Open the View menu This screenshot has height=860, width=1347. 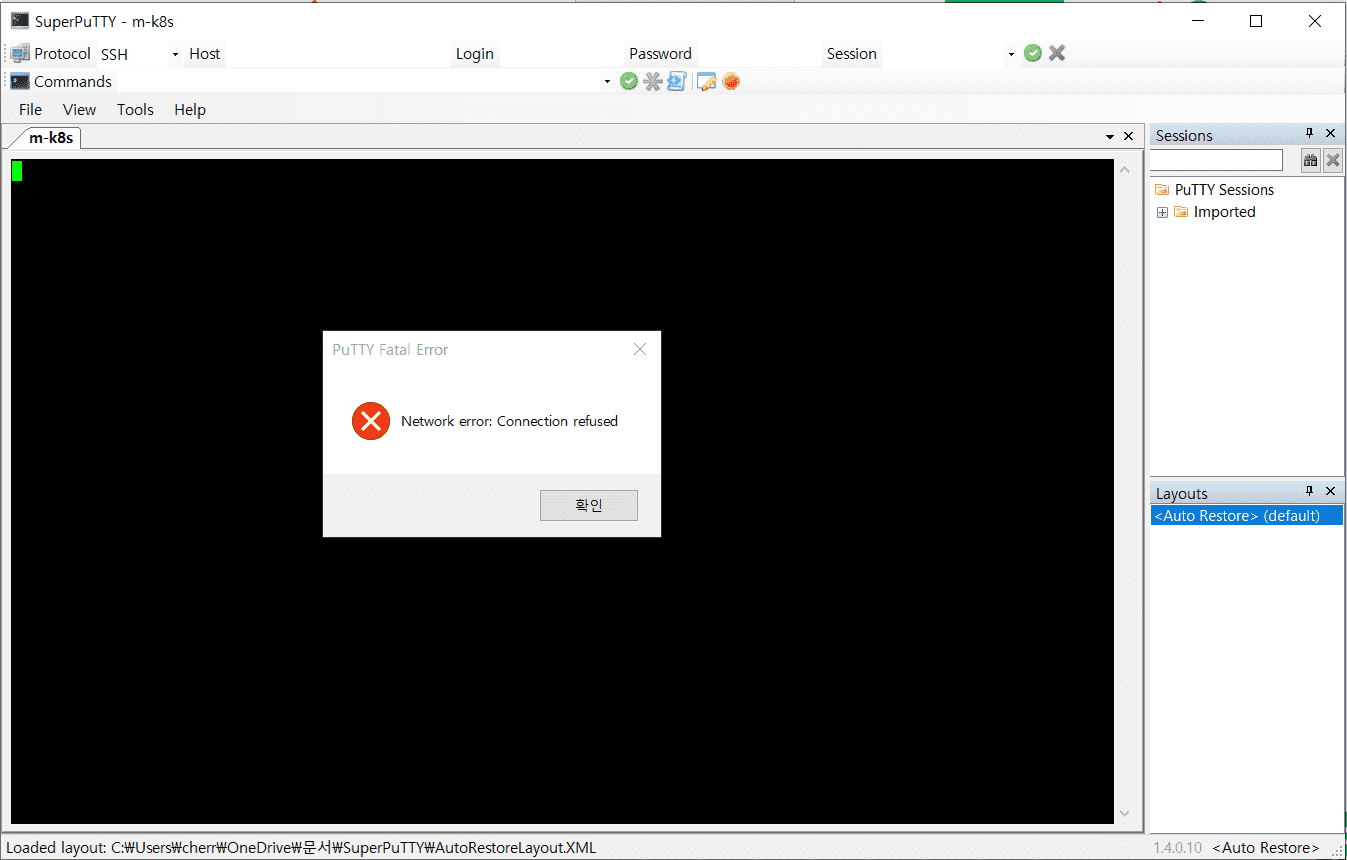tap(80, 110)
